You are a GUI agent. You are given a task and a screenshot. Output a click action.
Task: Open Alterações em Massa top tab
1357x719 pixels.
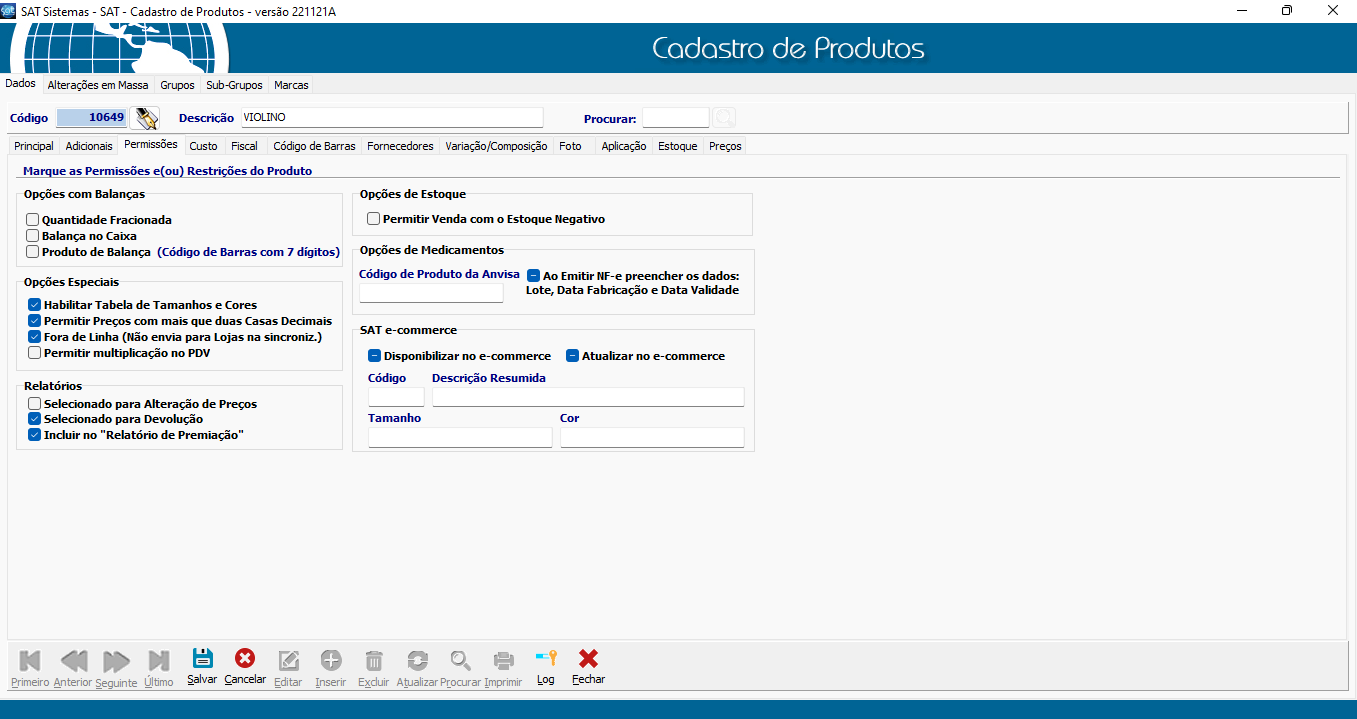98,85
